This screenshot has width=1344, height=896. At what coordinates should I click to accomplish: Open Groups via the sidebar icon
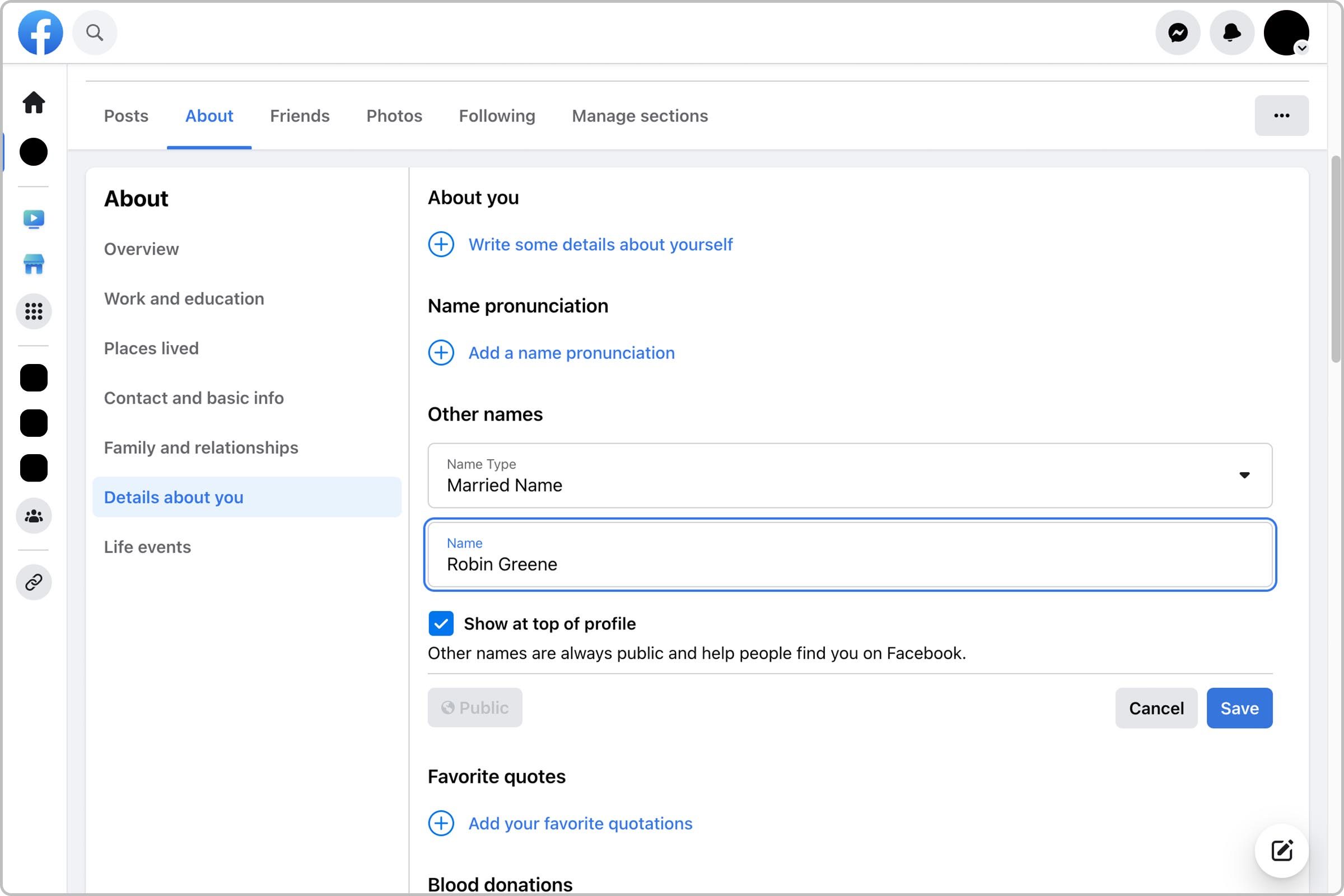[x=34, y=516]
